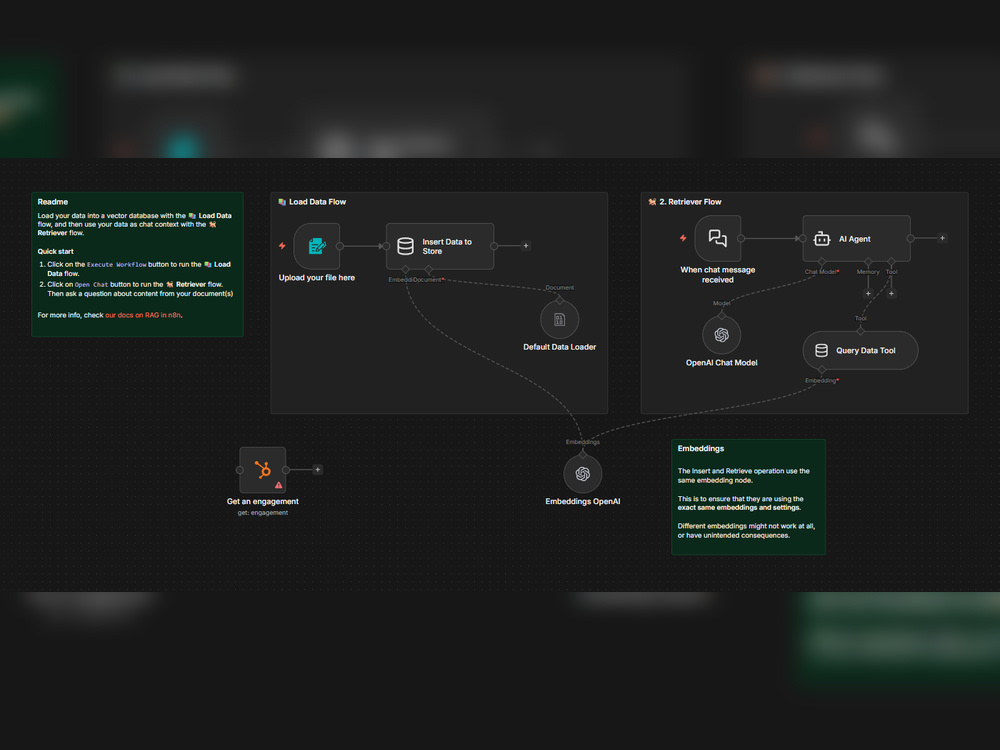Click the Quick start heading in Readme

pyautogui.click(x=55, y=251)
